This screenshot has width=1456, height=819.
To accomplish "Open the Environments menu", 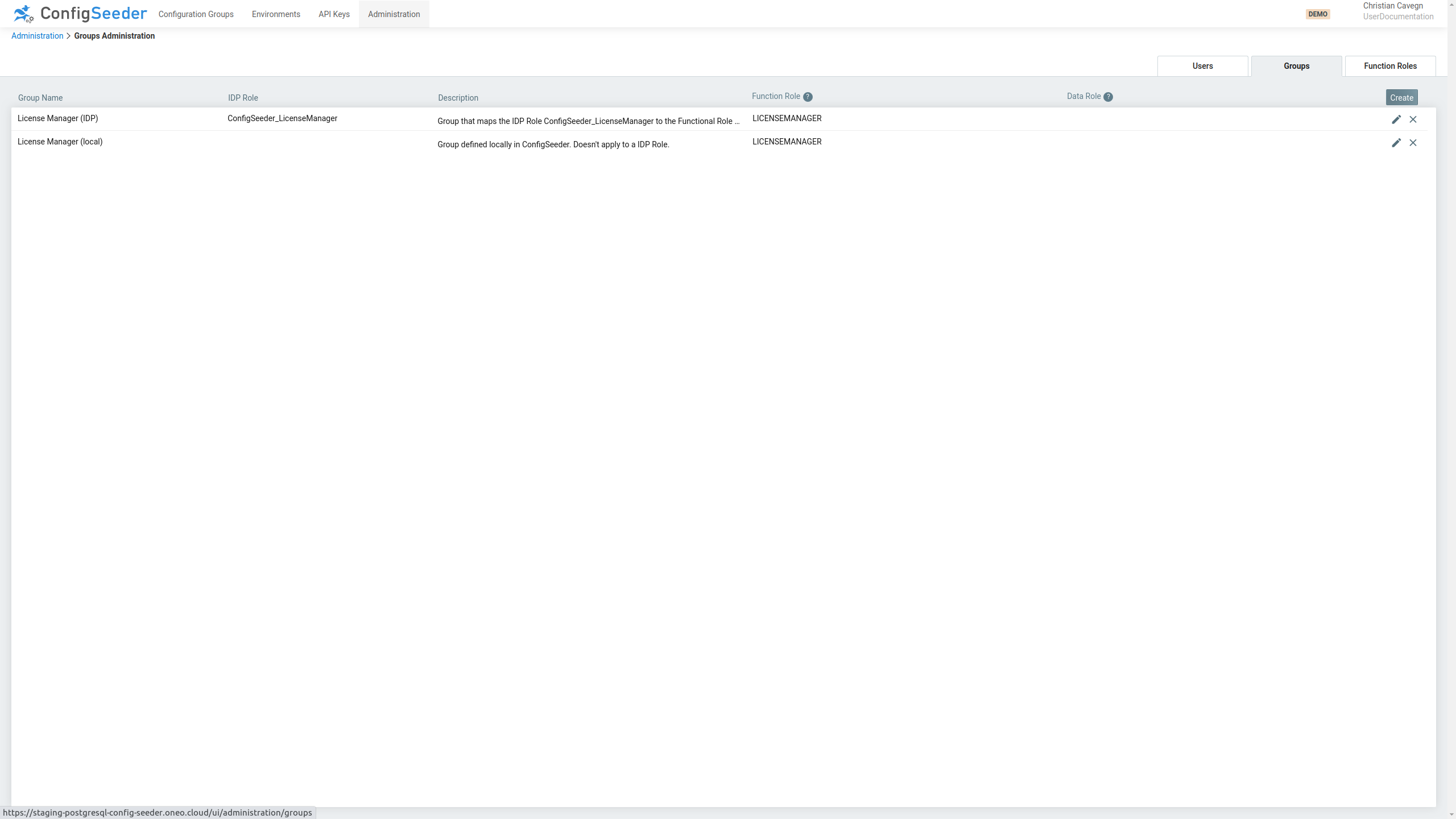I will pos(276,14).
